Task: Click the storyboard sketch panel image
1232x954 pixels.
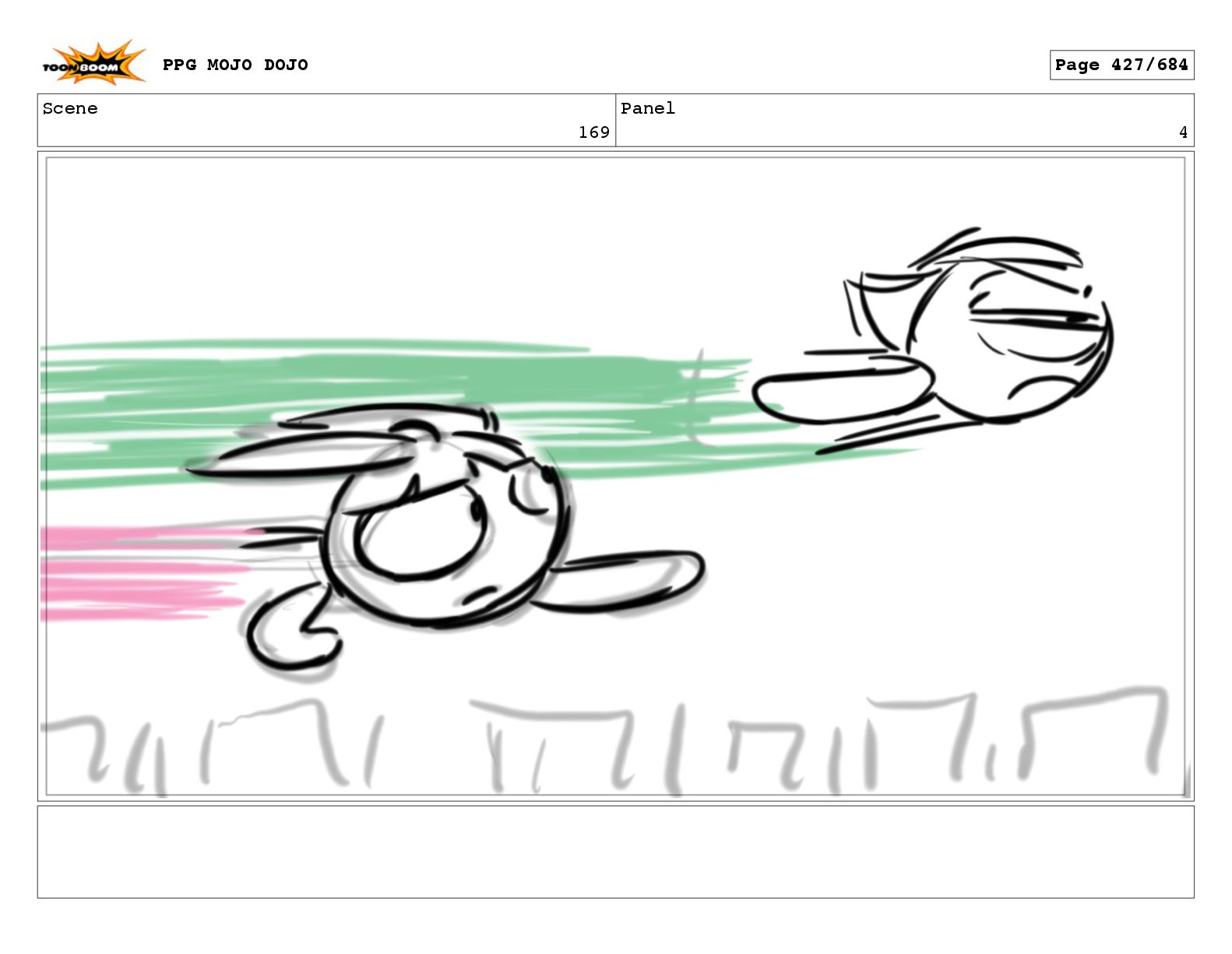Action: point(615,476)
